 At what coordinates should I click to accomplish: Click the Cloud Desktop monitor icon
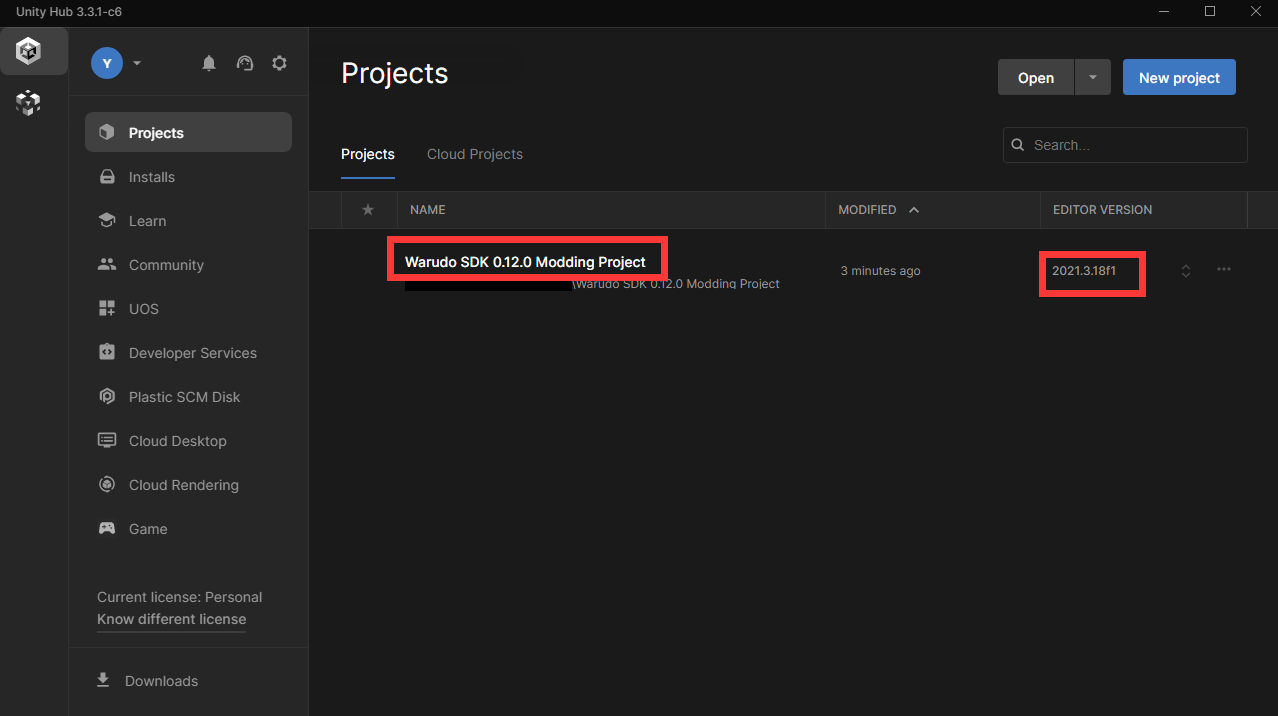point(107,441)
